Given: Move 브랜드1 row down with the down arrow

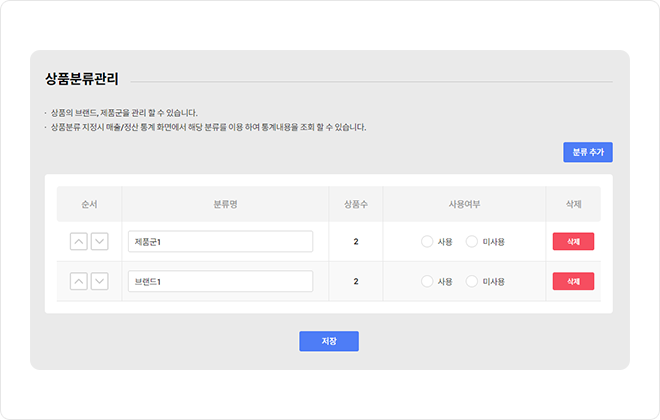Looking at the screenshot, I should point(100,281).
